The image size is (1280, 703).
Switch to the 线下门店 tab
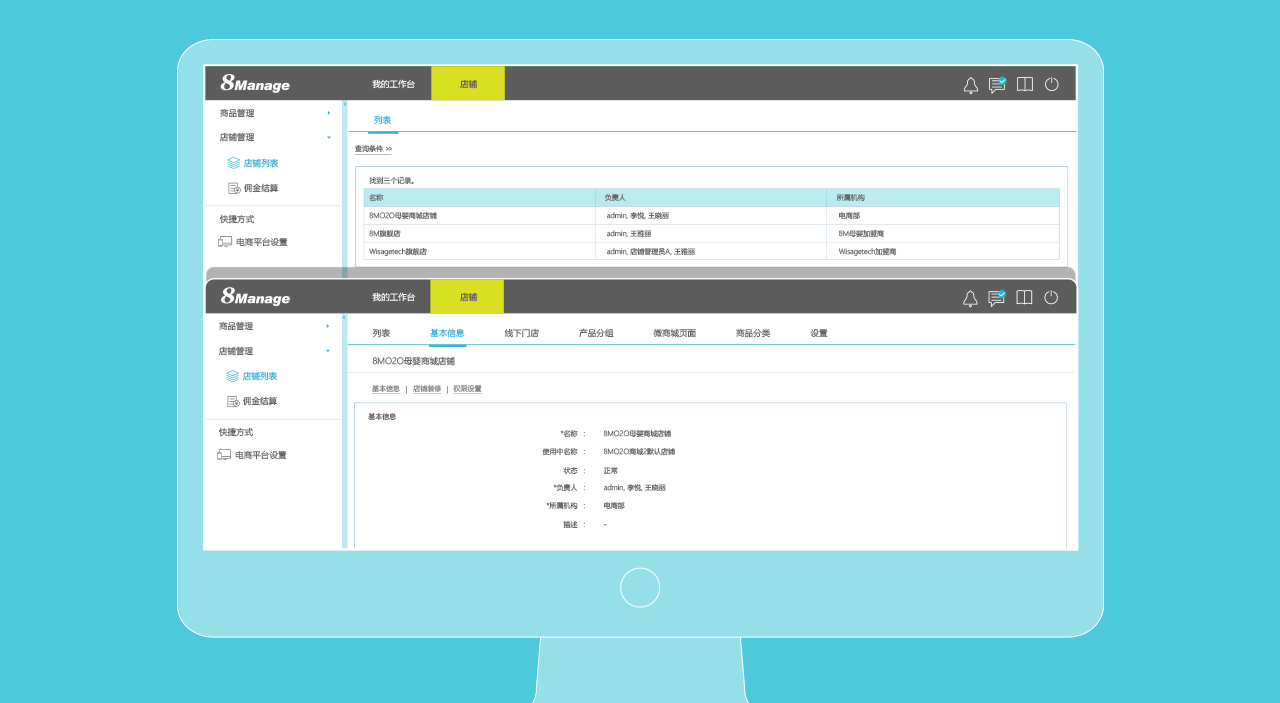pos(521,333)
